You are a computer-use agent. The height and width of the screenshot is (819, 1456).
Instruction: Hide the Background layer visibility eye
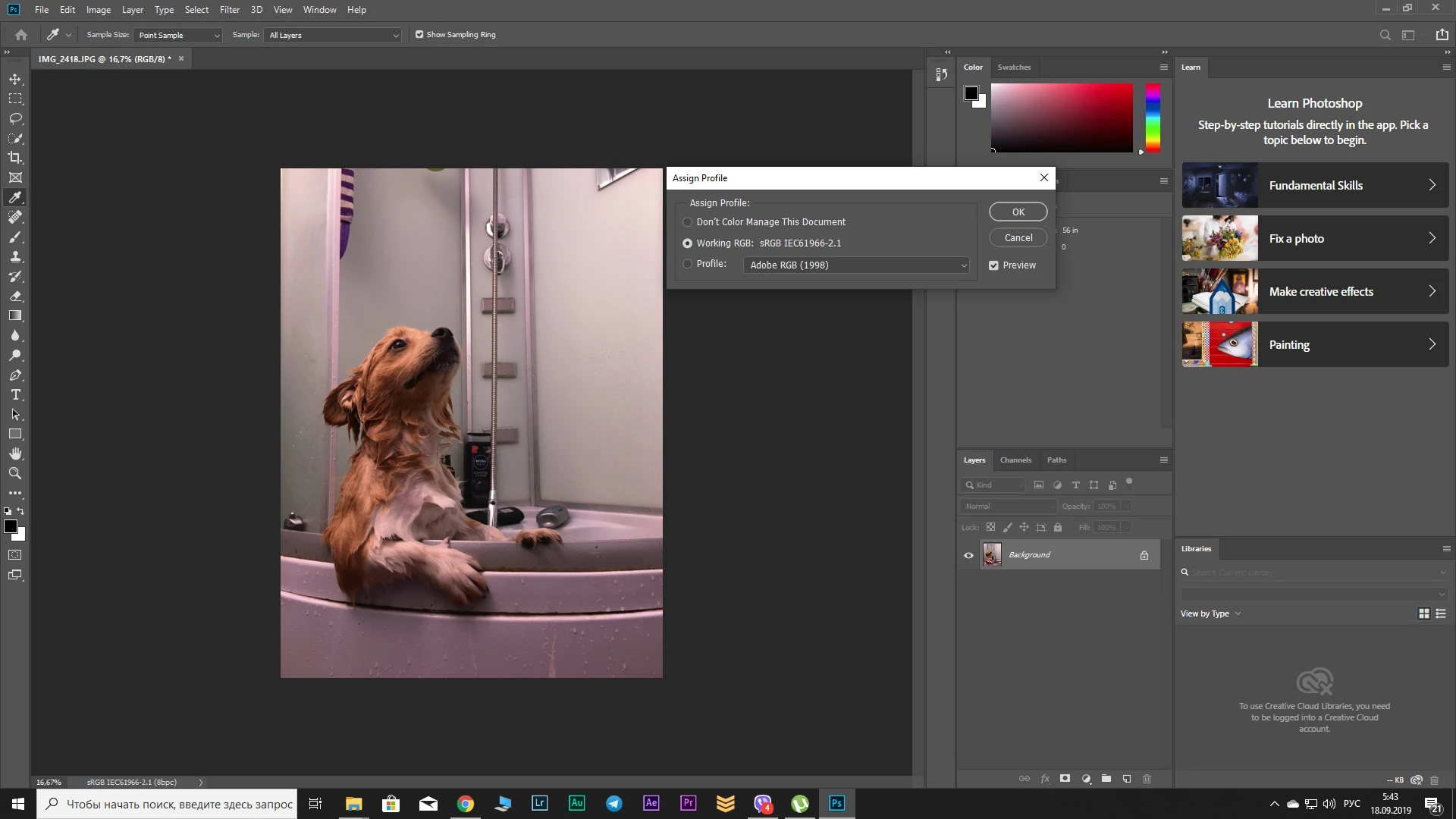(x=968, y=555)
